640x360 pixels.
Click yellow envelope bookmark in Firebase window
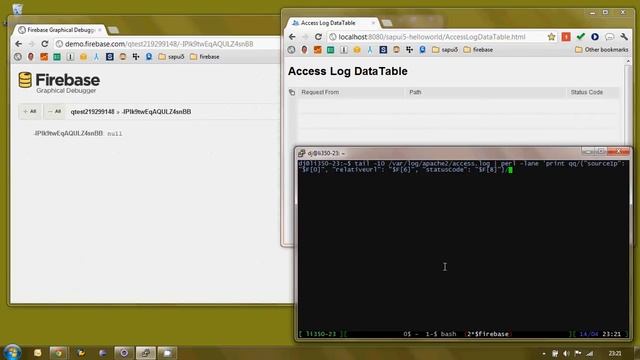click(83, 57)
